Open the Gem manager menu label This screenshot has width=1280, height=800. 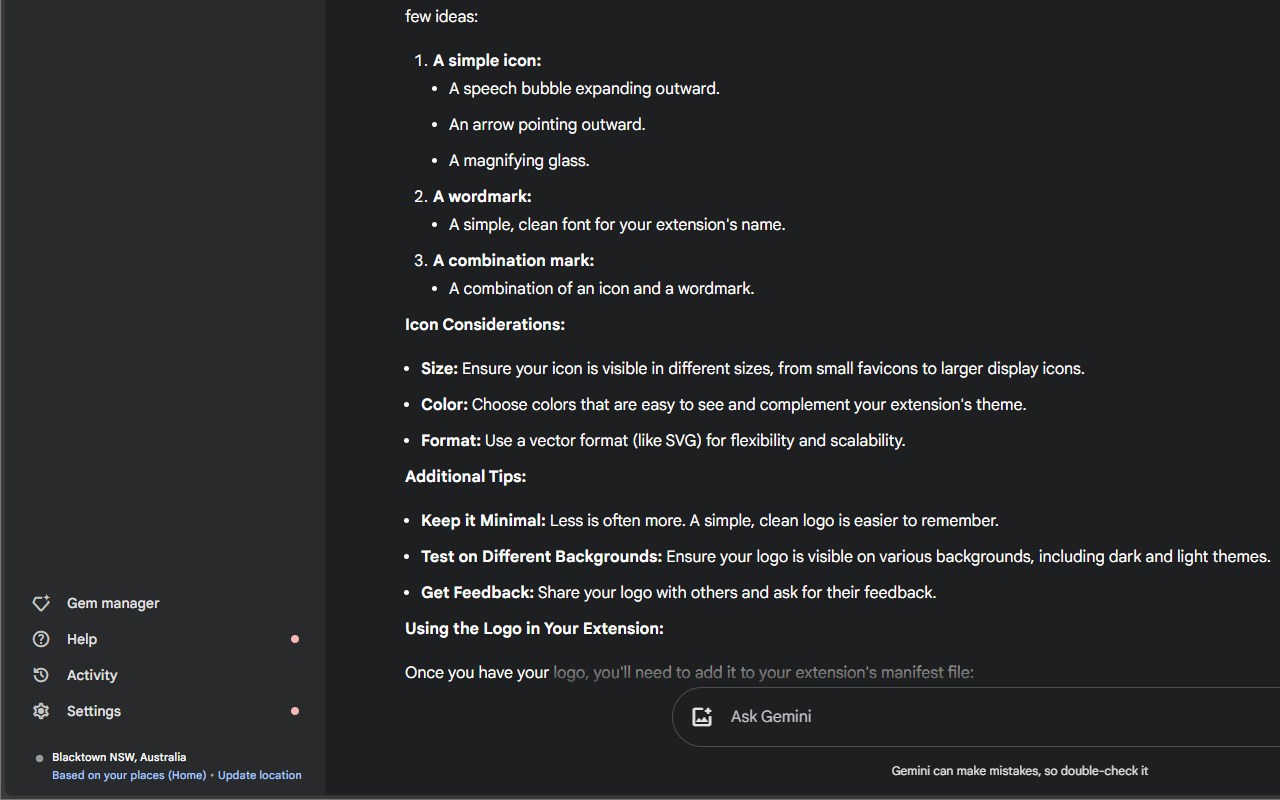click(x=113, y=603)
